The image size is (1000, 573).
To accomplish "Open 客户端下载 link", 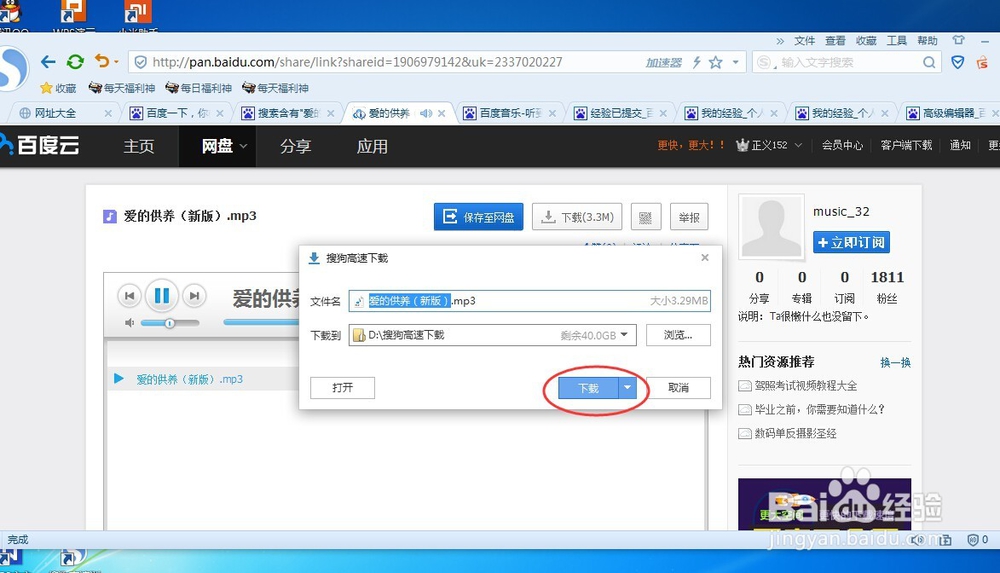I will [x=906, y=145].
